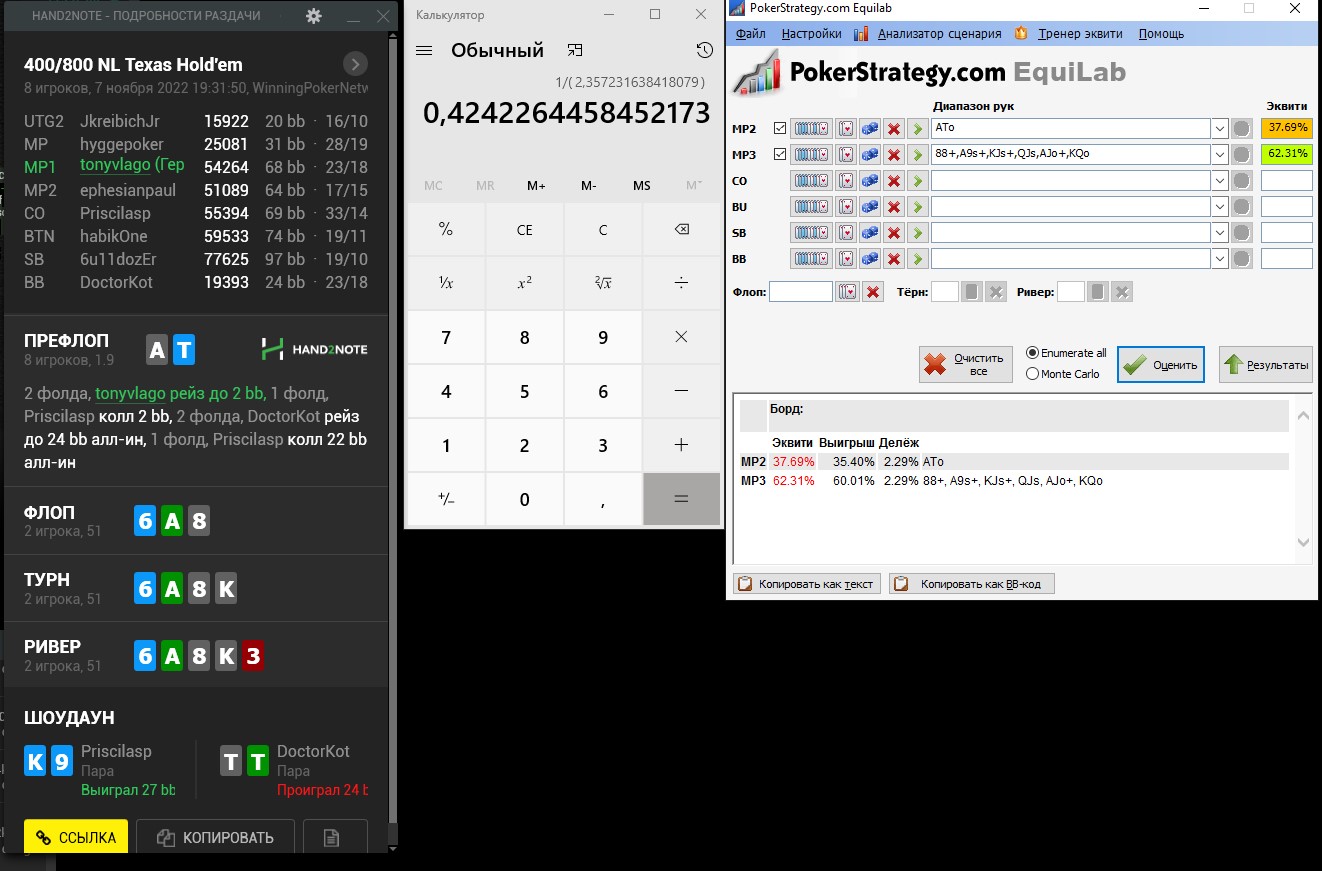Image resolution: width=1322 pixels, height=871 pixels.
Task: Click into the Флоп board input field
Action: point(801,292)
